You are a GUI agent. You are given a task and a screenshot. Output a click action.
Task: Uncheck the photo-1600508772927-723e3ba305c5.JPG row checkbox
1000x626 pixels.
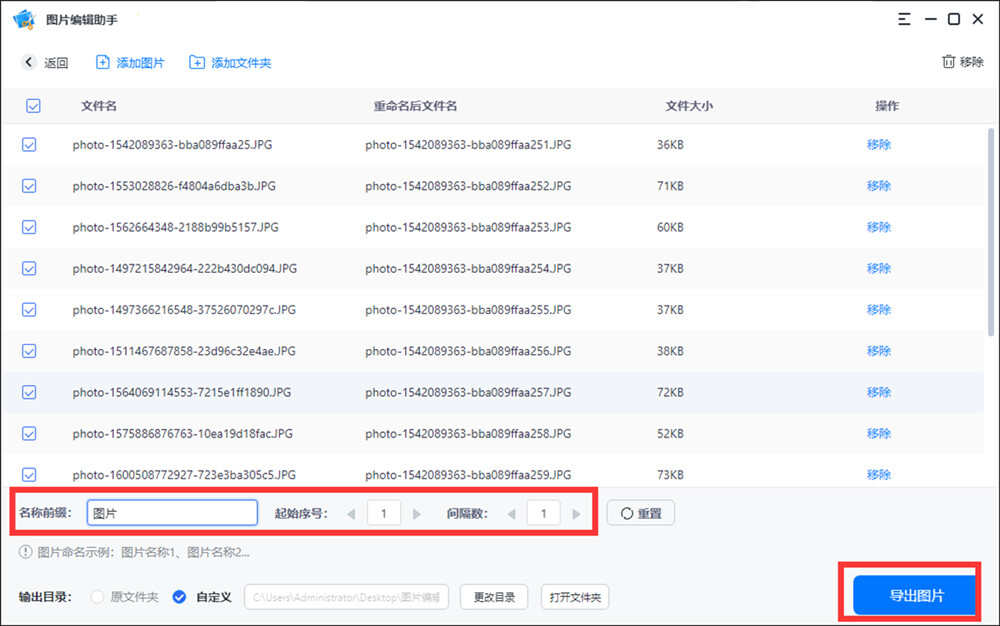29,474
